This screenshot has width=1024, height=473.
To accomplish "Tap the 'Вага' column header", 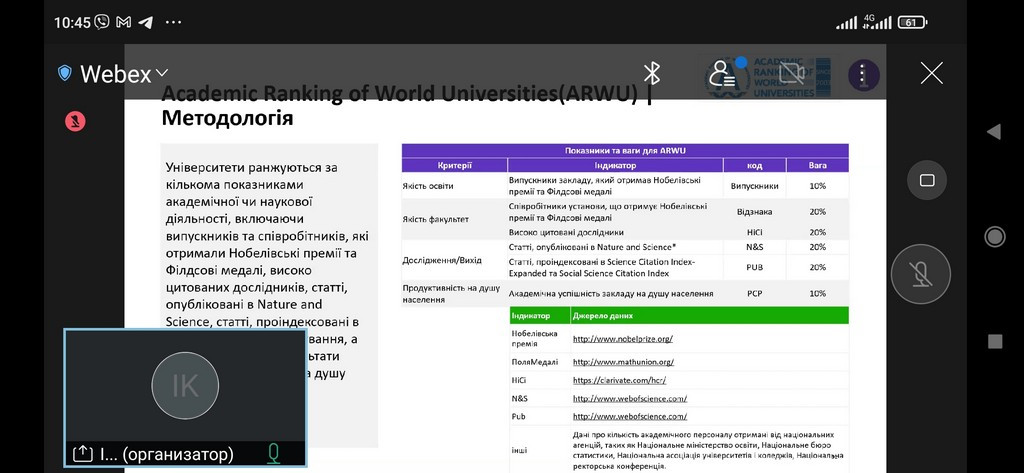I will pos(818,165).
